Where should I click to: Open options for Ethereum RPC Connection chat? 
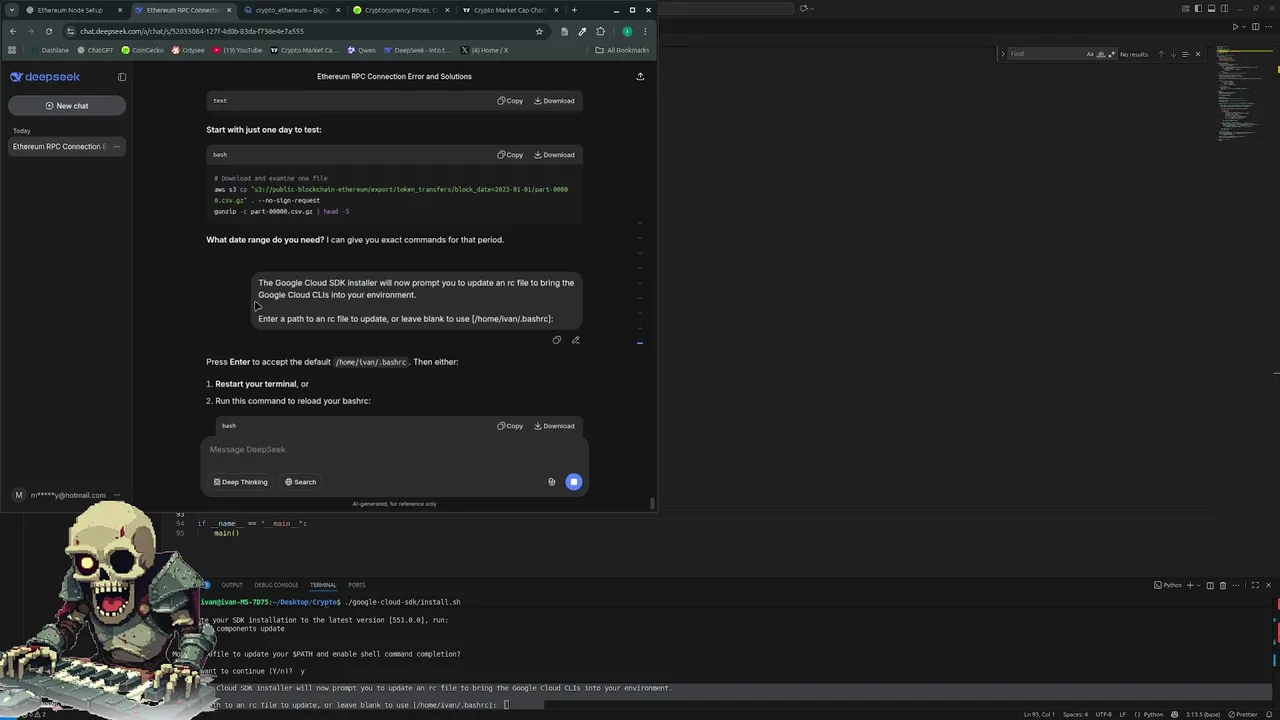coord(116,147)
